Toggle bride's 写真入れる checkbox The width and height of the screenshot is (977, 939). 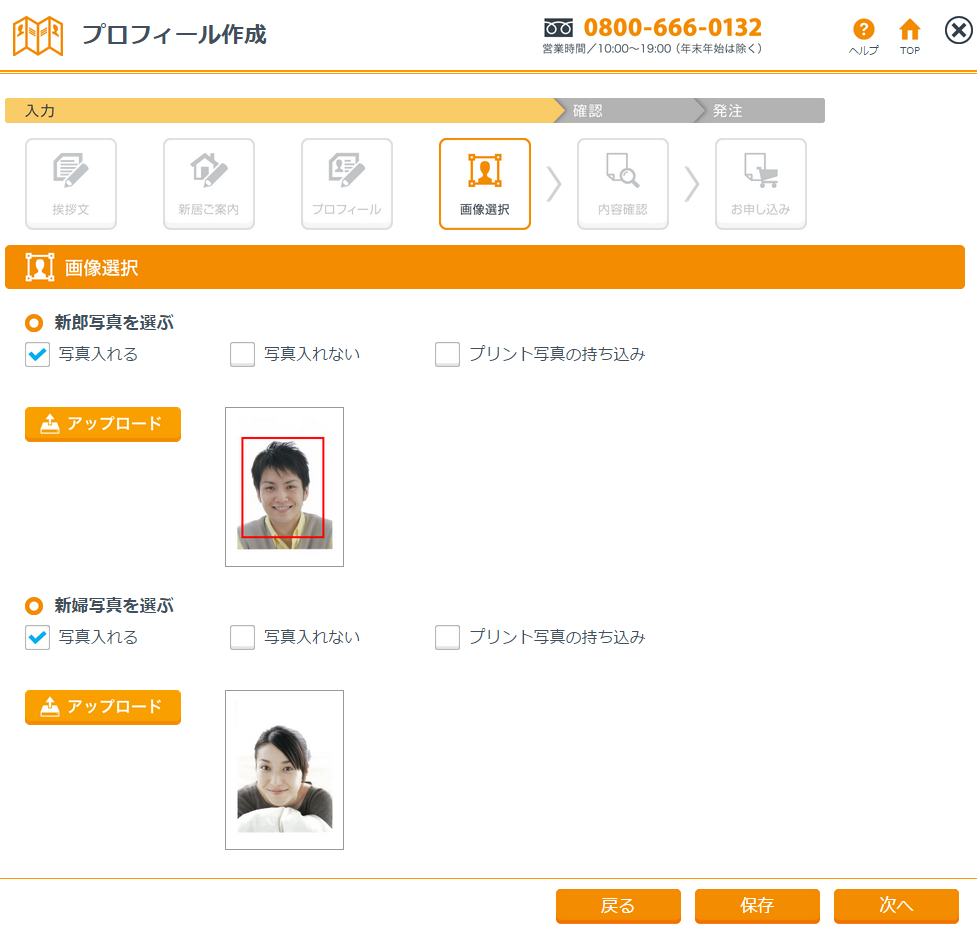tap(38, 638)
